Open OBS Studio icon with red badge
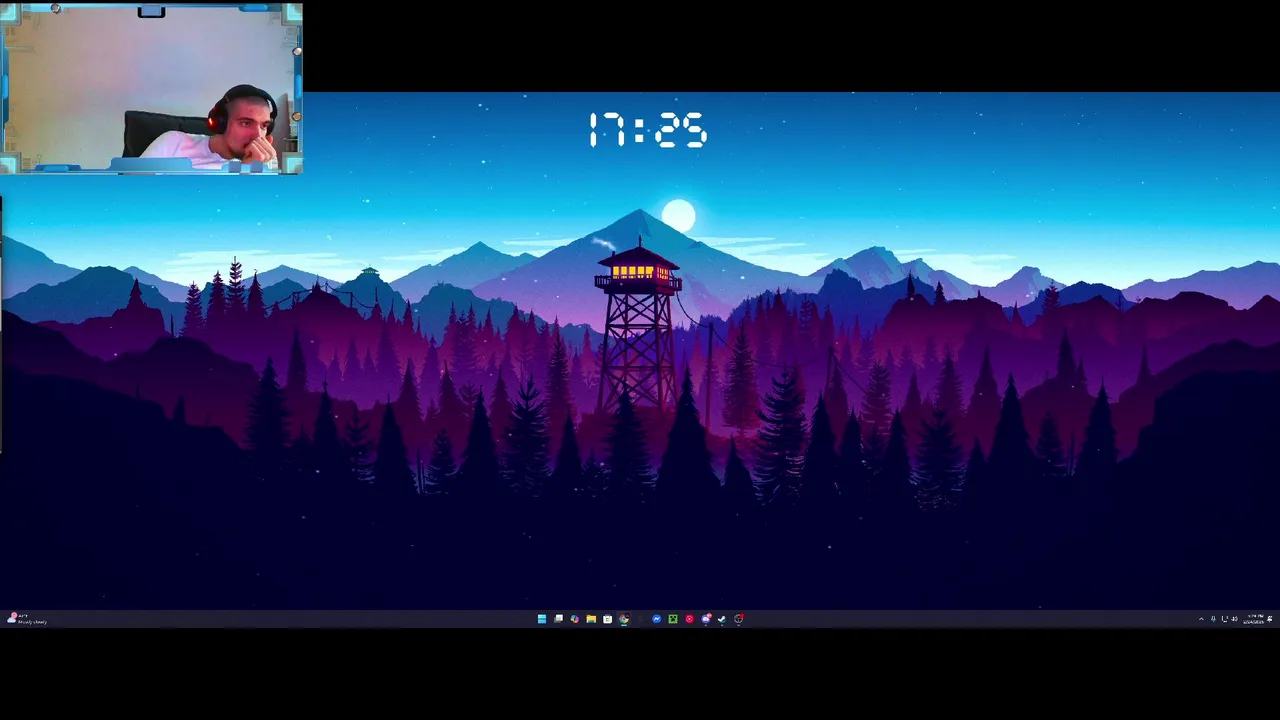The image size is (1280, 720). click(x=738, y=619)
